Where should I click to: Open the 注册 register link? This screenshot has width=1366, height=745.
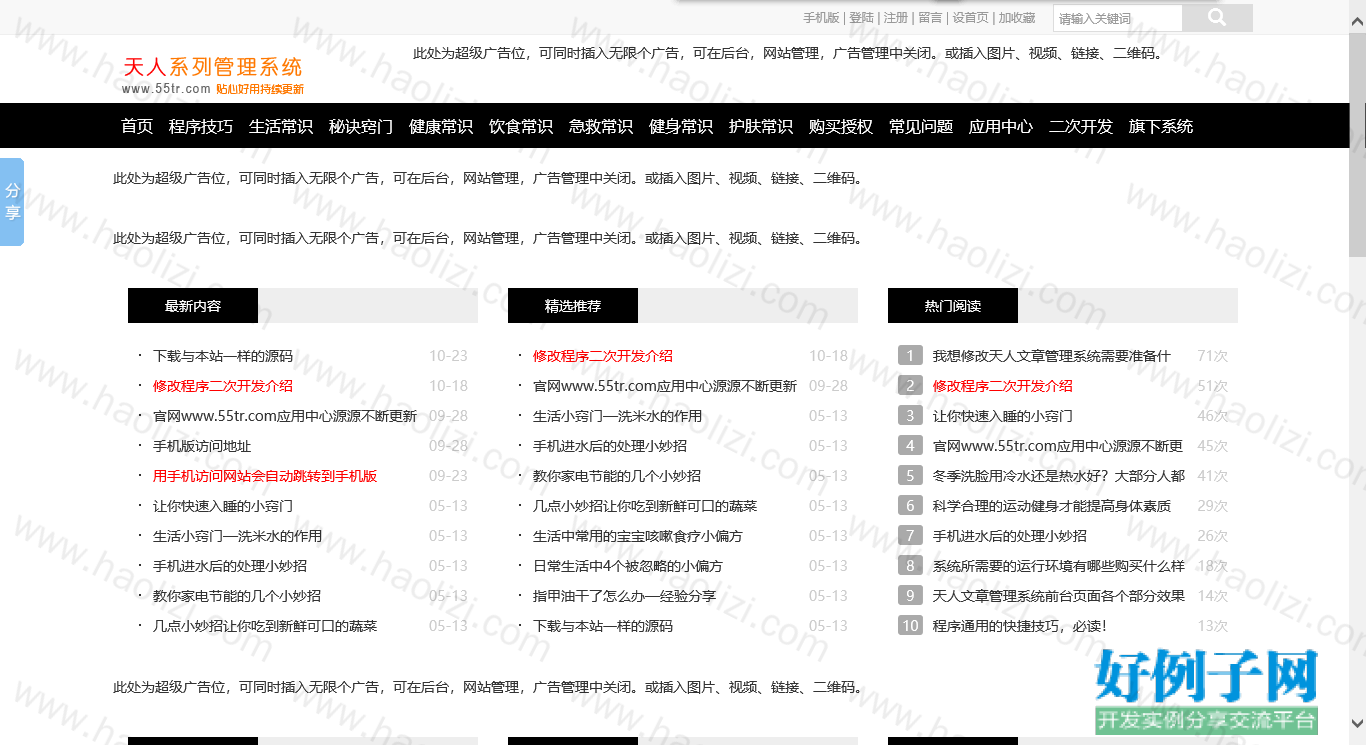pyautogui.click(x=896, y=17)
